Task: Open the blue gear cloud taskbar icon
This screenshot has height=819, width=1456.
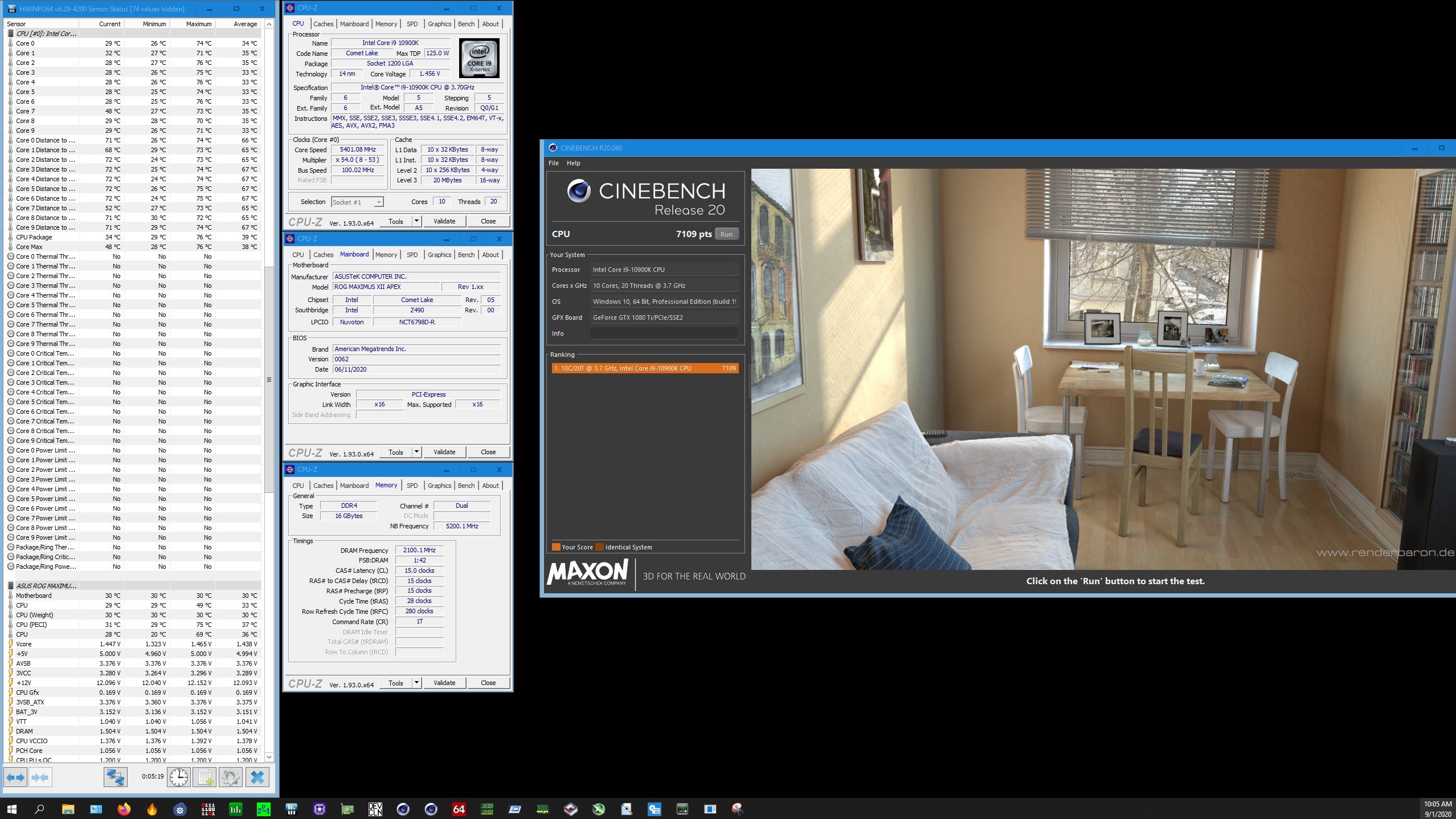Action: point(179,809)
